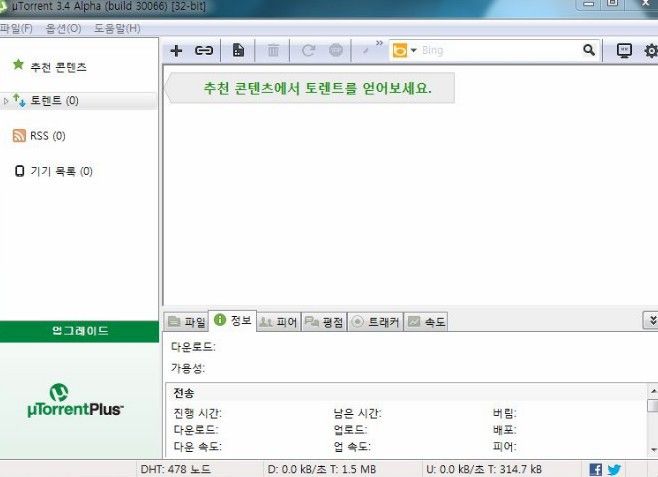Click the greyed globe toolbar icon
The width and height of the screenshot is (658, 477).
[336, 50]
